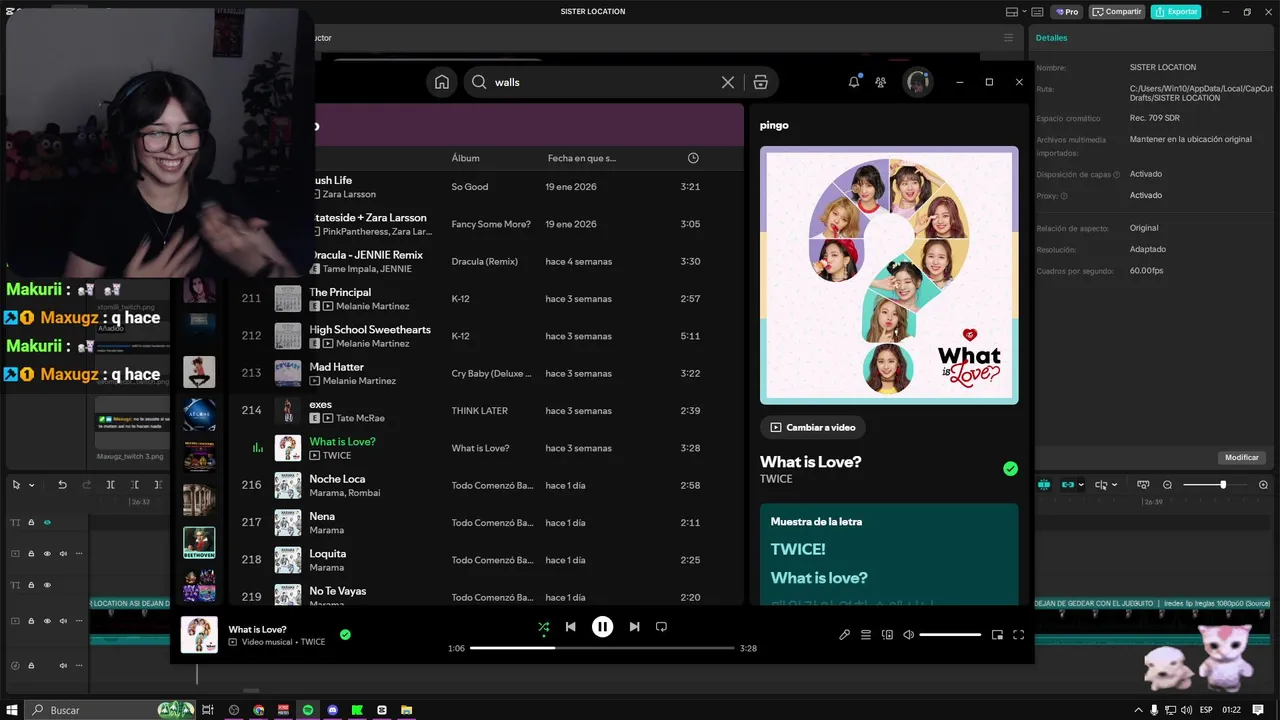Click the duration clock column header
This screenshot has height=720, width=1280.
(x=693, y=158)
